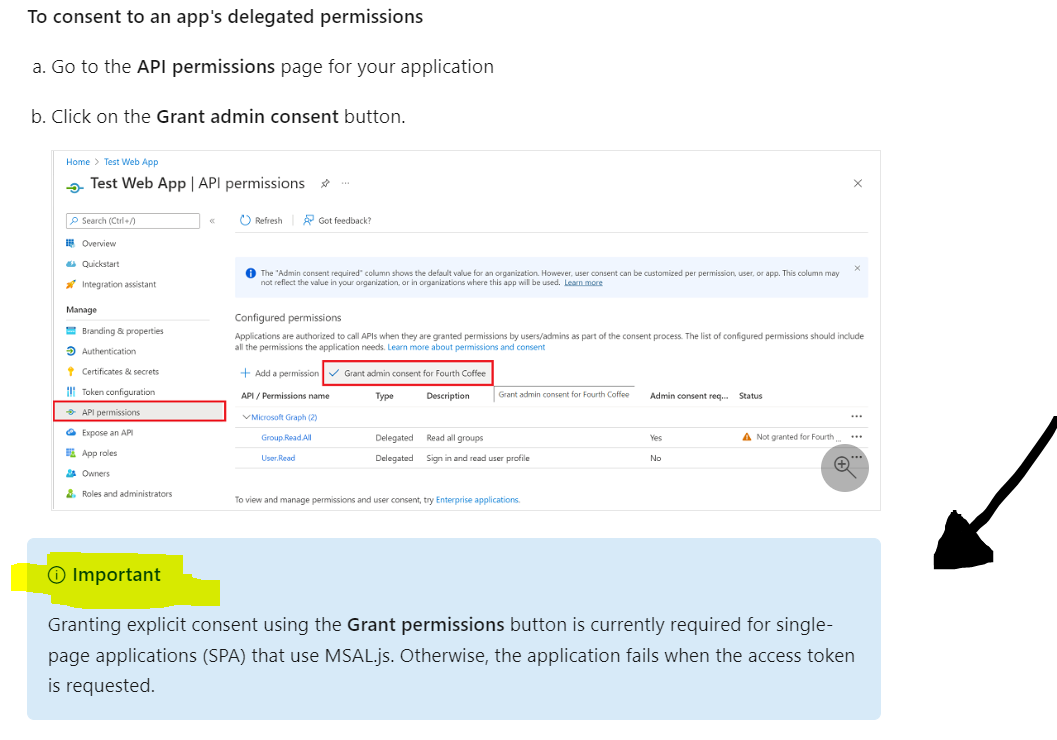The height and width of the screenshot is (740, 1057).
Task: Click in the Search (Ctrl+/) field
Action: tap(133, 221)
